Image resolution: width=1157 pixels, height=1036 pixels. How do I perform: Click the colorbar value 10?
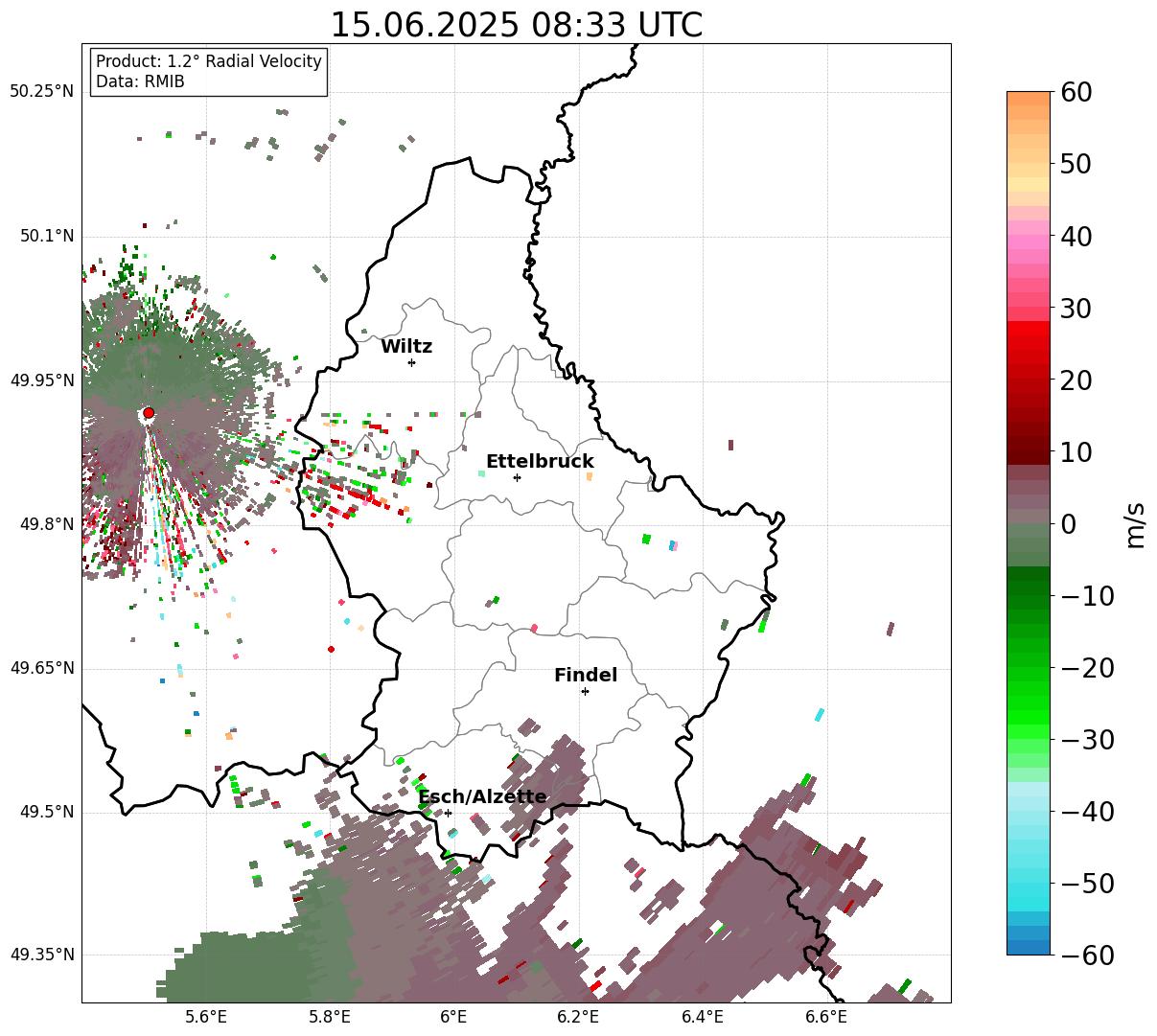1076,452
